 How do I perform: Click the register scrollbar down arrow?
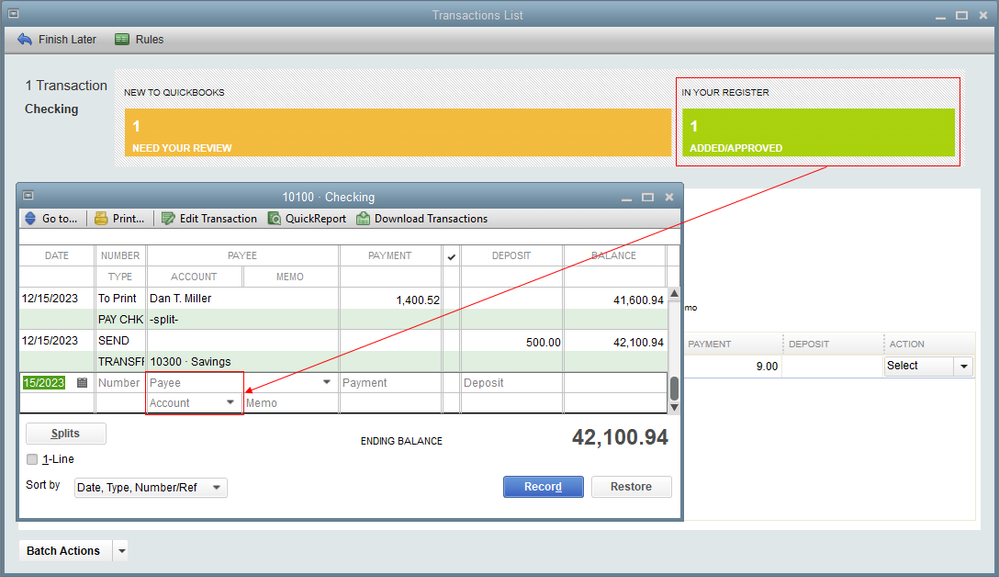(x=673, y=408)
